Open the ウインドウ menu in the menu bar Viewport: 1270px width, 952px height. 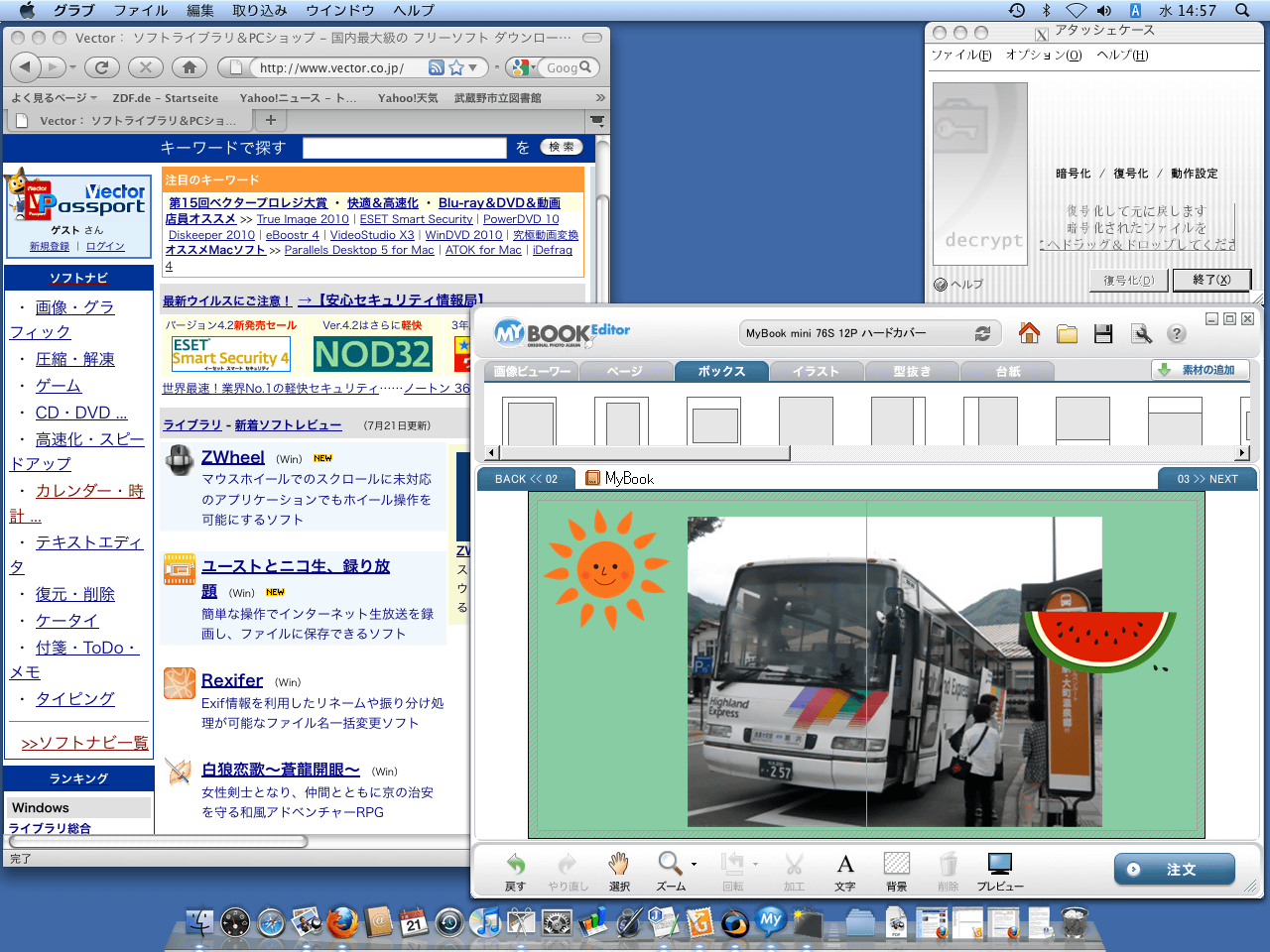pyautogui.click(x=340, y=10)
